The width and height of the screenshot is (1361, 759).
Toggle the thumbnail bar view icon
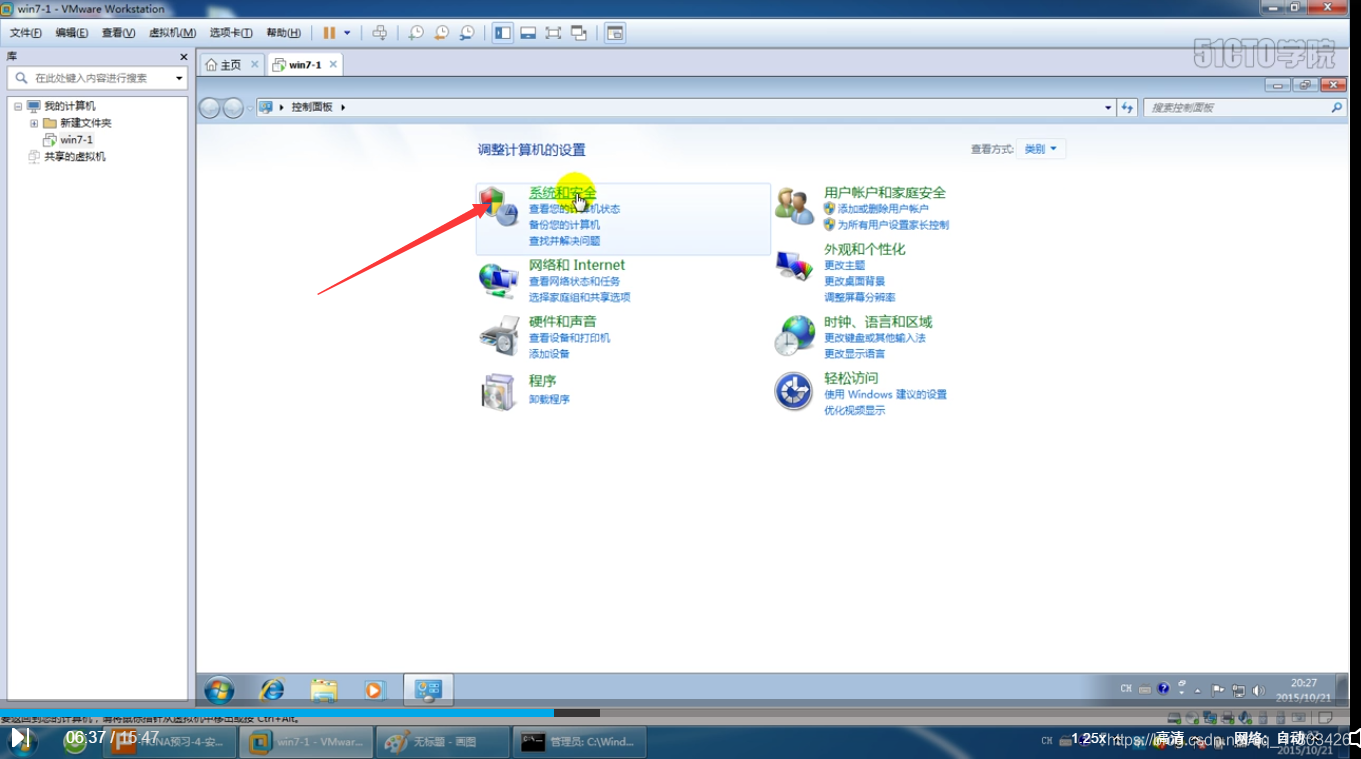tap(528, 33)
